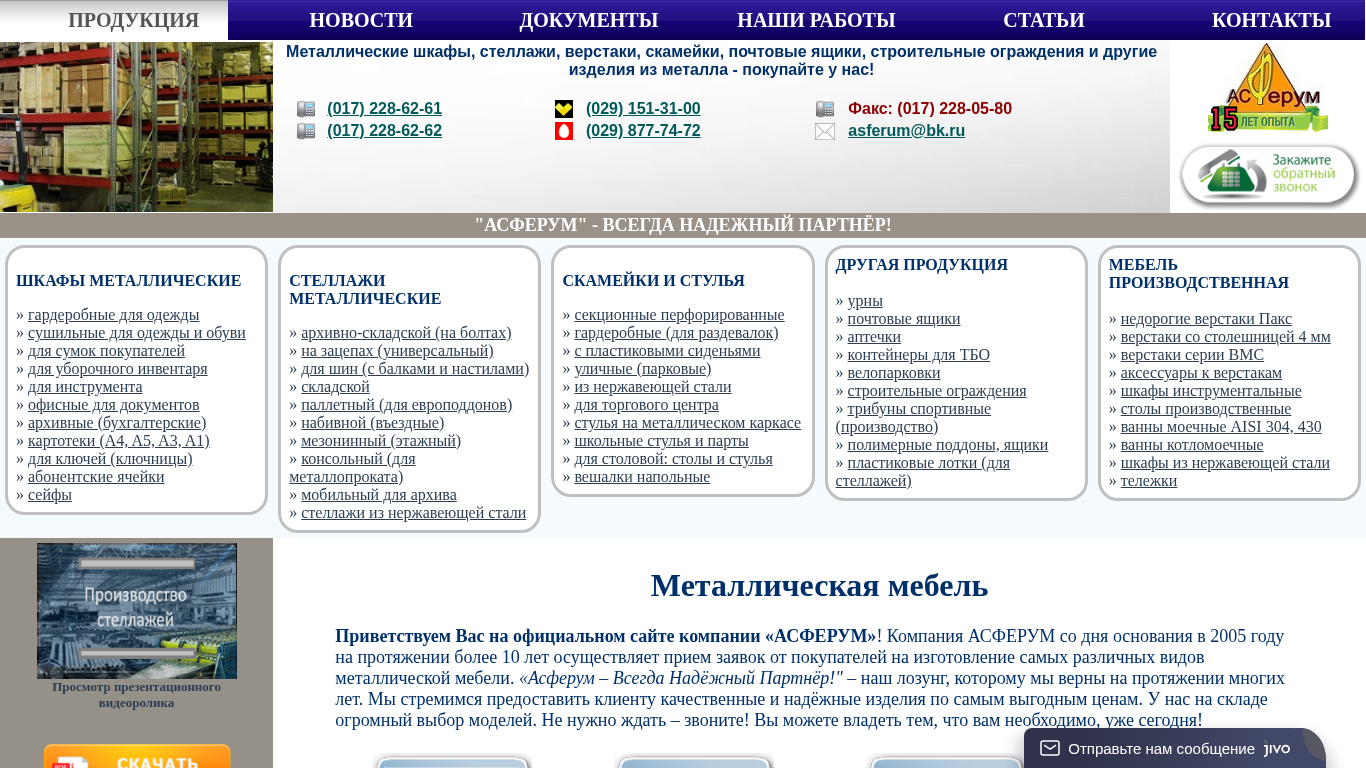Click the СКАМЕЙКИ И СТУЛЬЯ heading

pos(653,281)
